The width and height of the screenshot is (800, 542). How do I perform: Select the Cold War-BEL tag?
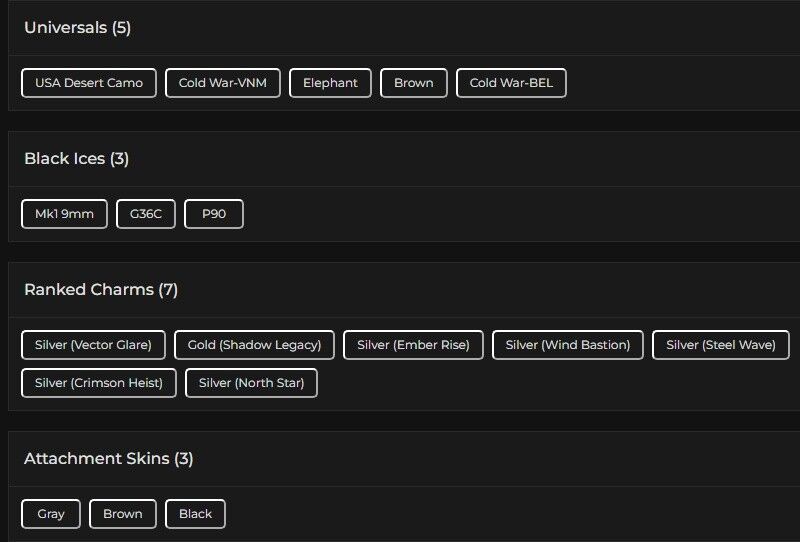[x=511, y=83]
